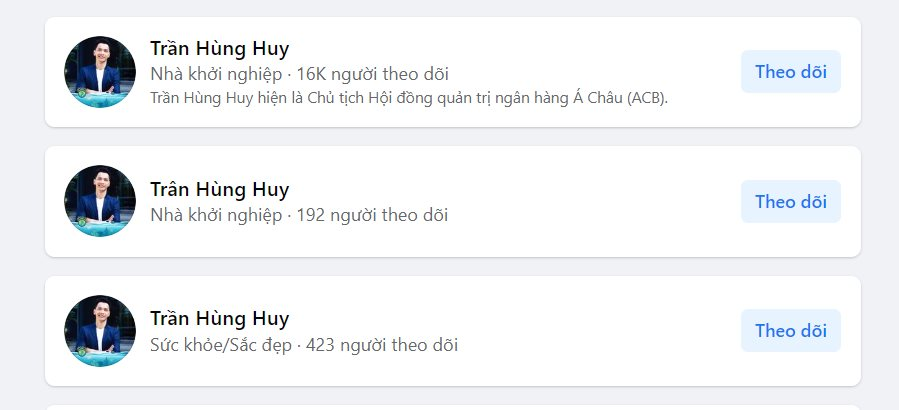899x410 pixels.
Task: Follow the Sức khỏe/Sắc đẹp Trần Hùng Huy page
Action: [x=791, y=331]
